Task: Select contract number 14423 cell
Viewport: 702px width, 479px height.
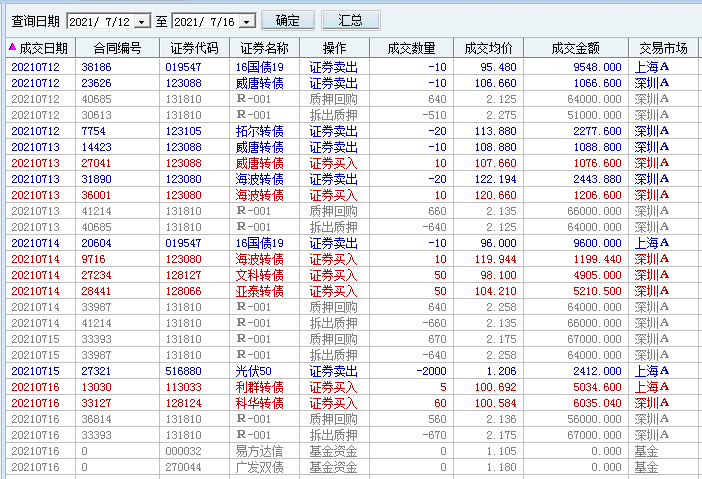Action: (x=96, y=147)
